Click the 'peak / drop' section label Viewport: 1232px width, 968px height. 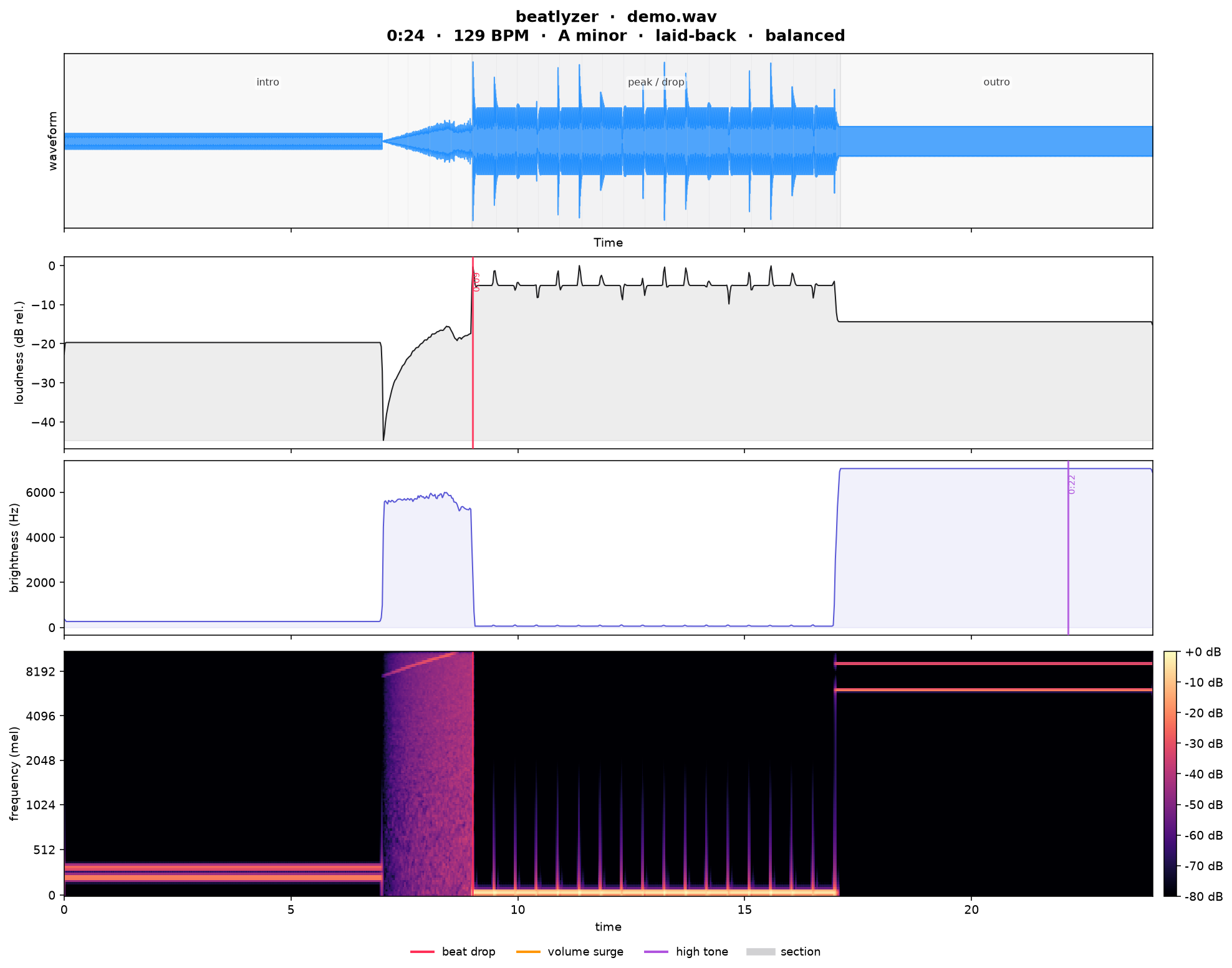656,82
